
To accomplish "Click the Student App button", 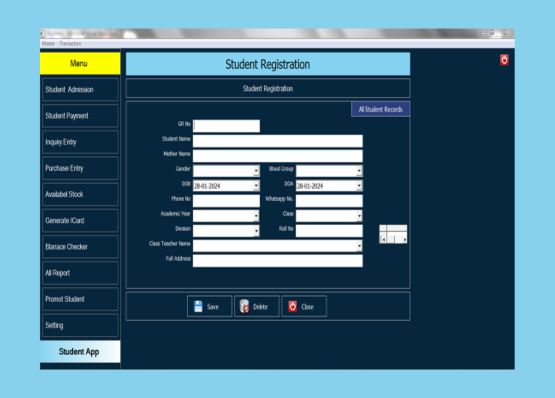I will pyautogui.click(x=80, y=352).
